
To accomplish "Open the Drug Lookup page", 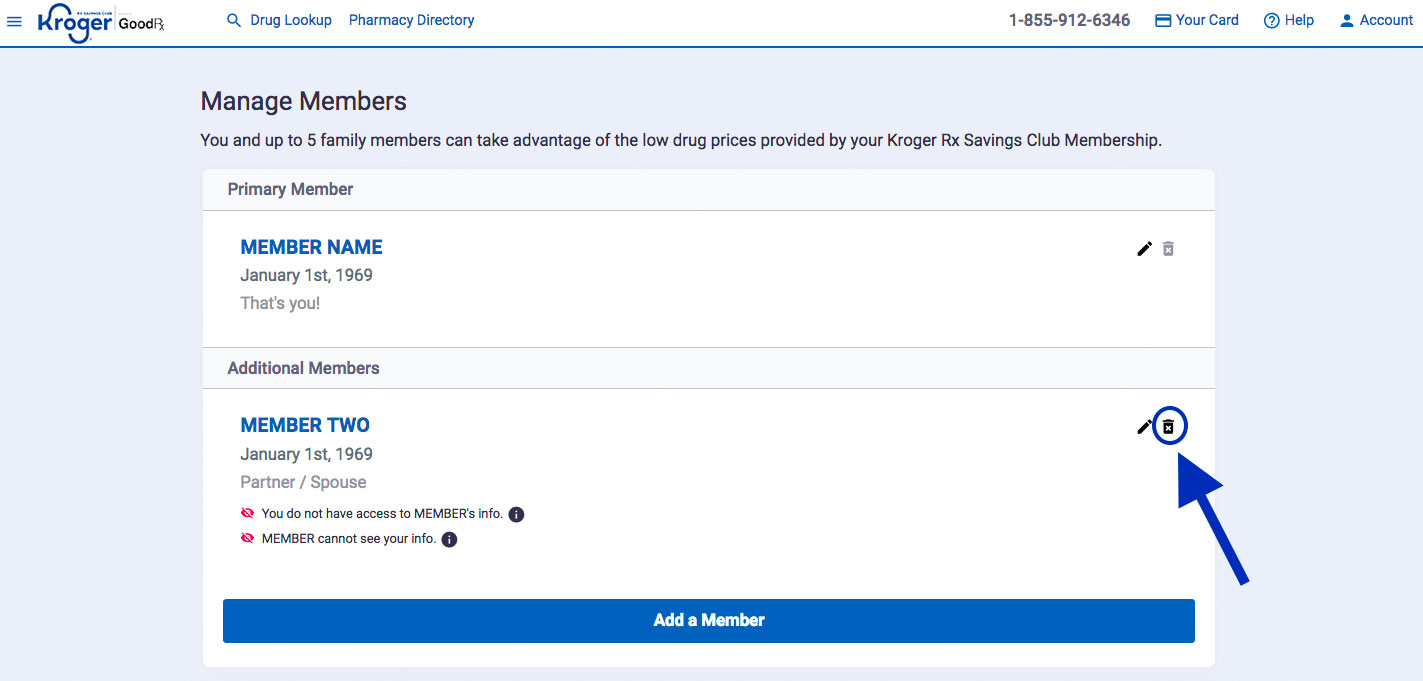I will [x=291, y=20].
